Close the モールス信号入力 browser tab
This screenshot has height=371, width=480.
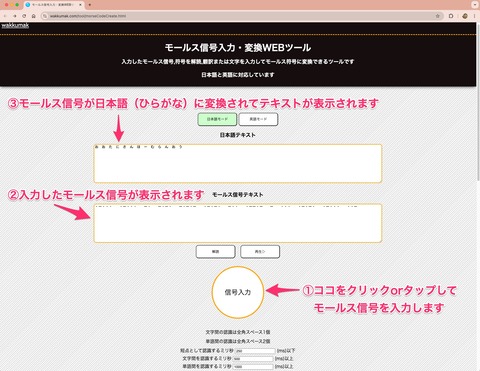(x=80, y=5)
